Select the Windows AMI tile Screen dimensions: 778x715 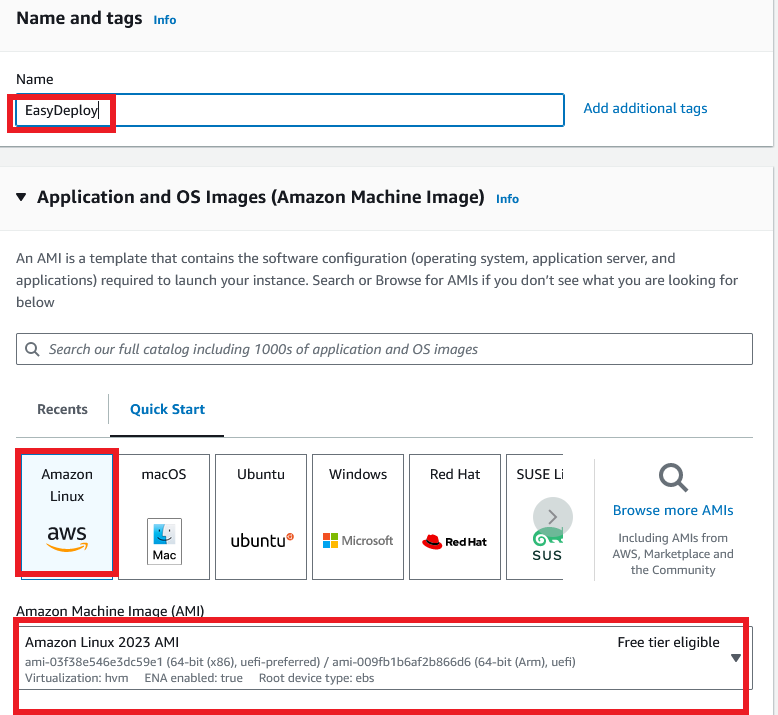358,516
